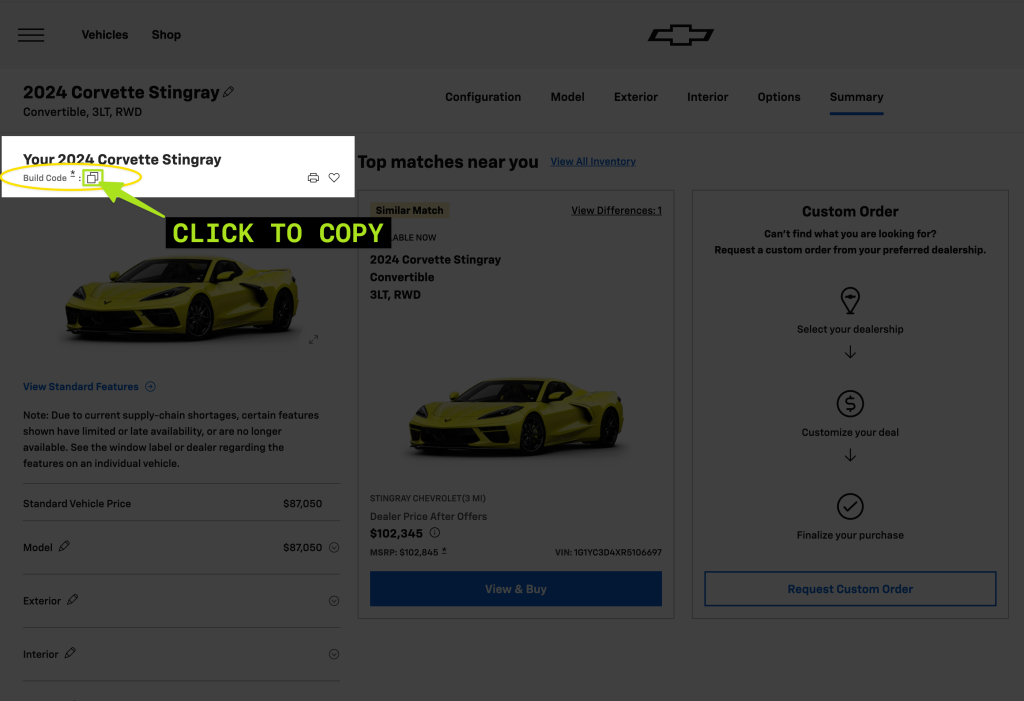Click the Standard Vehicle Price $87,050 value

click(x=302, y=504)
